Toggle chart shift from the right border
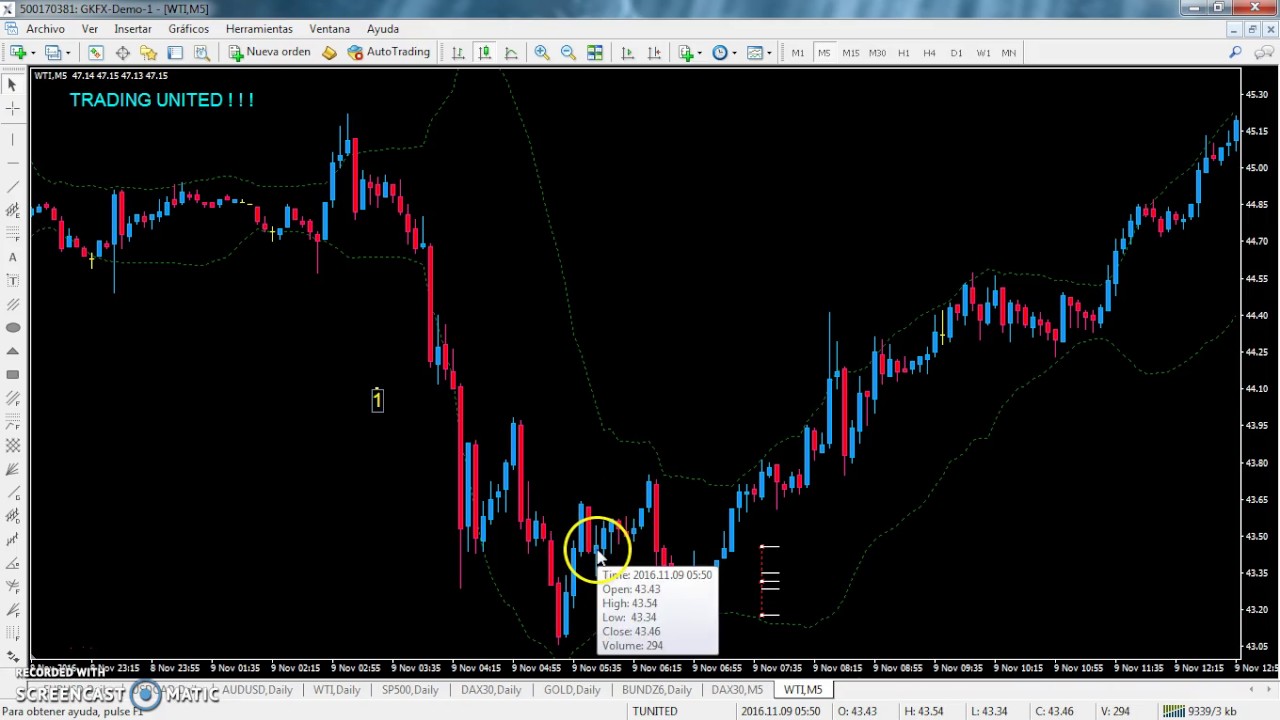 tap(654, 53)
